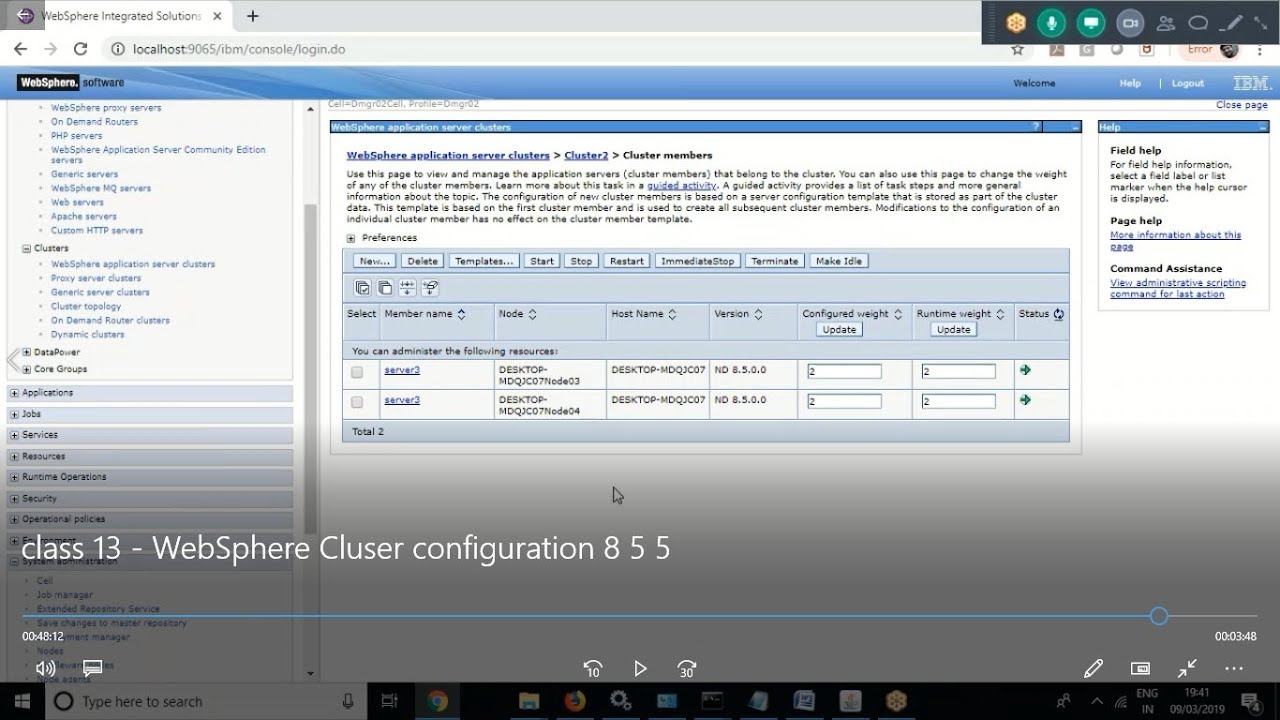The height and width of the screenshot is (720, 1280).
Task: Click the New... button
Action: coord(374,261)
